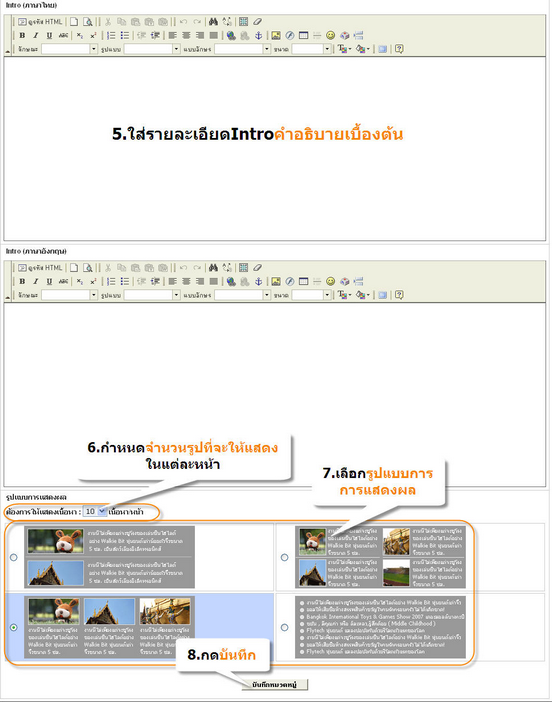
Task: Click the บันทึกหมวดหมู่ save button
Action: click(x=274, y=685)
